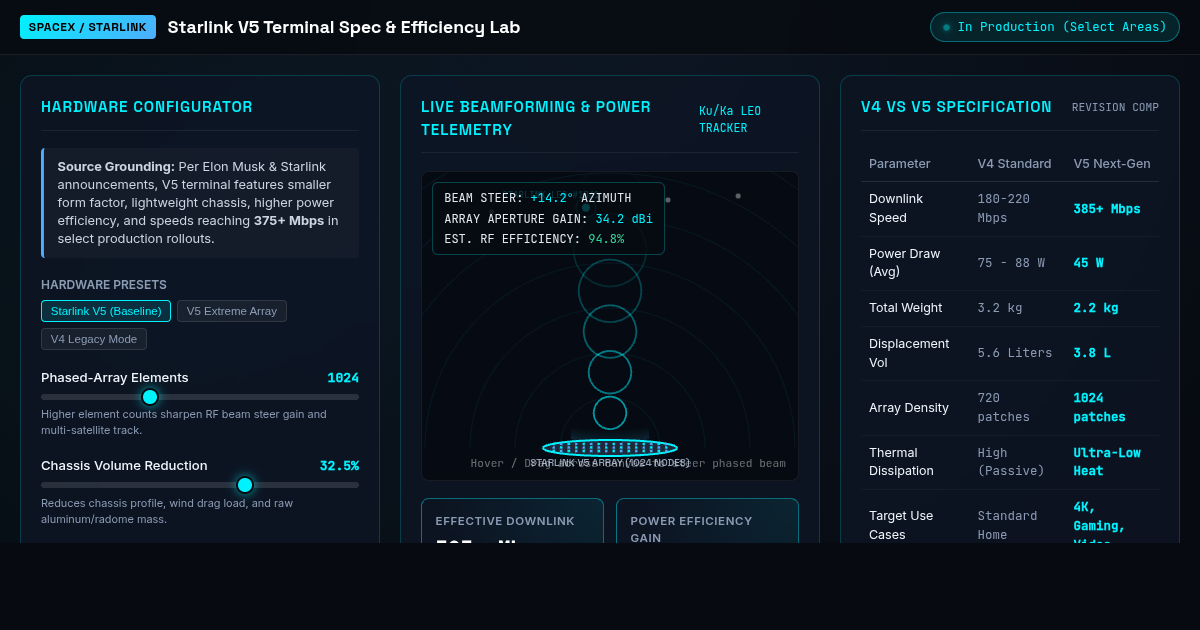Image resolution: width=1200 pixels, height=630 pixels.
Task: Click the Ultra-Low Heat value
Action: [1107, 462]
